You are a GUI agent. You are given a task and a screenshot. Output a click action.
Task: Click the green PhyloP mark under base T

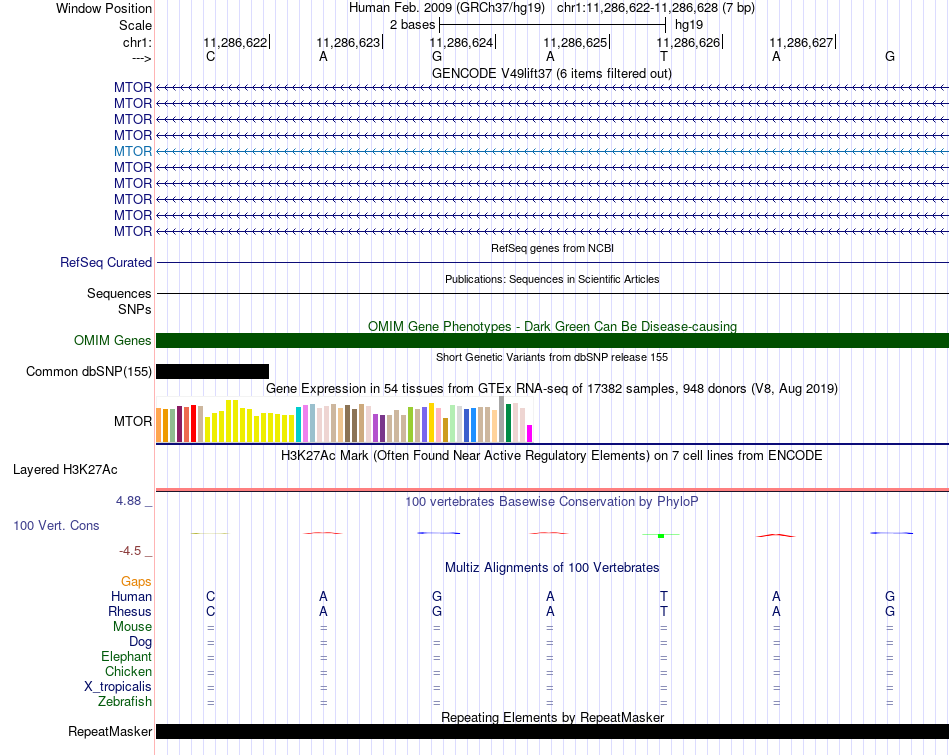(x=661, y=536)
